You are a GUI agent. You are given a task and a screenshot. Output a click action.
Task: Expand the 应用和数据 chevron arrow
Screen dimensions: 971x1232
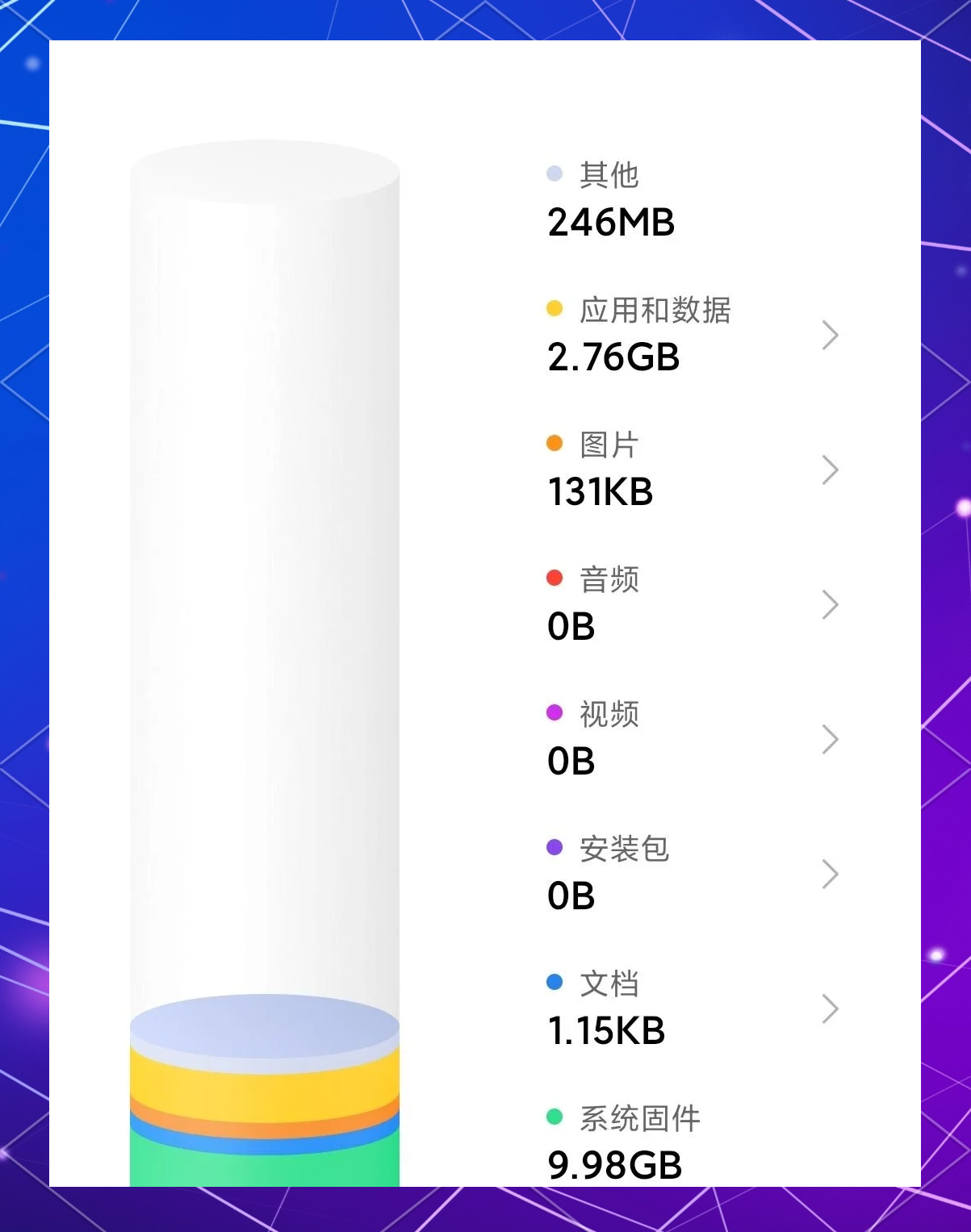830,335
